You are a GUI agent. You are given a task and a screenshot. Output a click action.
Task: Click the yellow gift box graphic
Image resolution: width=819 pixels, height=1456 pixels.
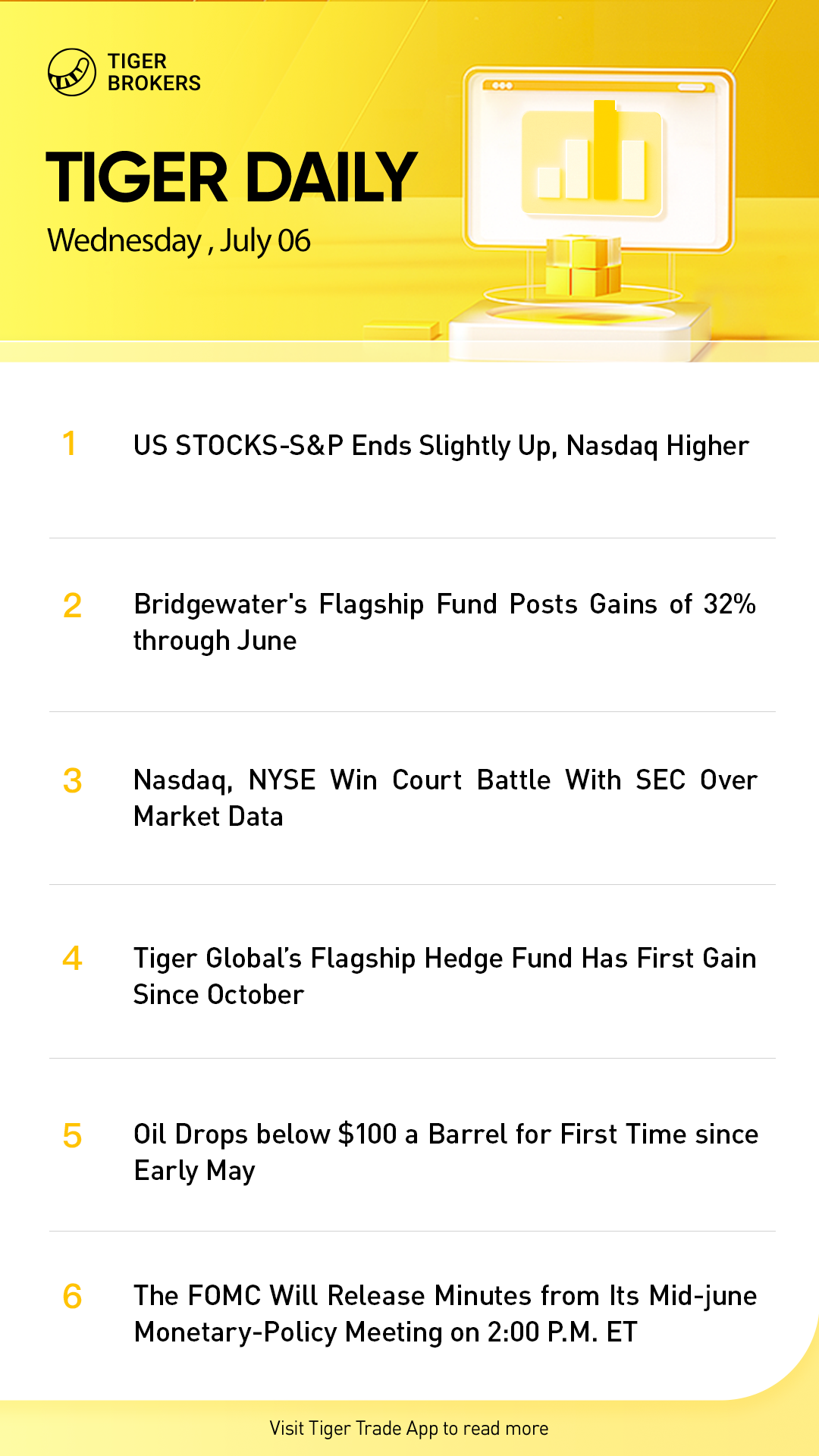click(x=582, y=267)
